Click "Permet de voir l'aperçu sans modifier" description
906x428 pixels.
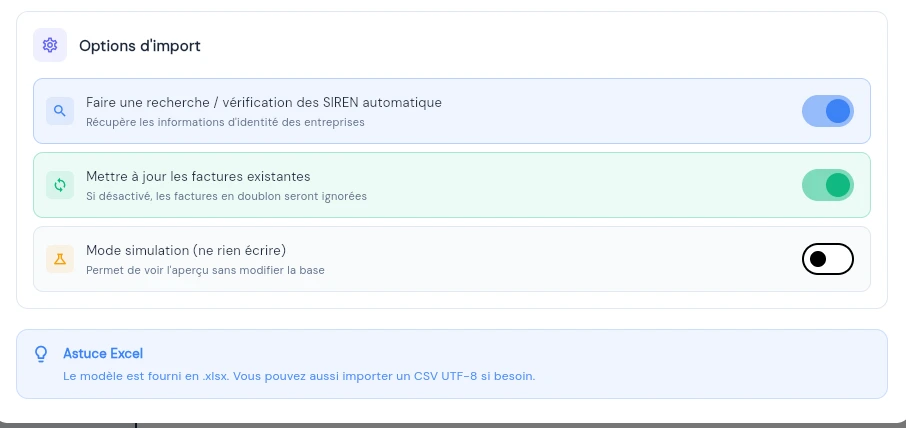point(205,270)
